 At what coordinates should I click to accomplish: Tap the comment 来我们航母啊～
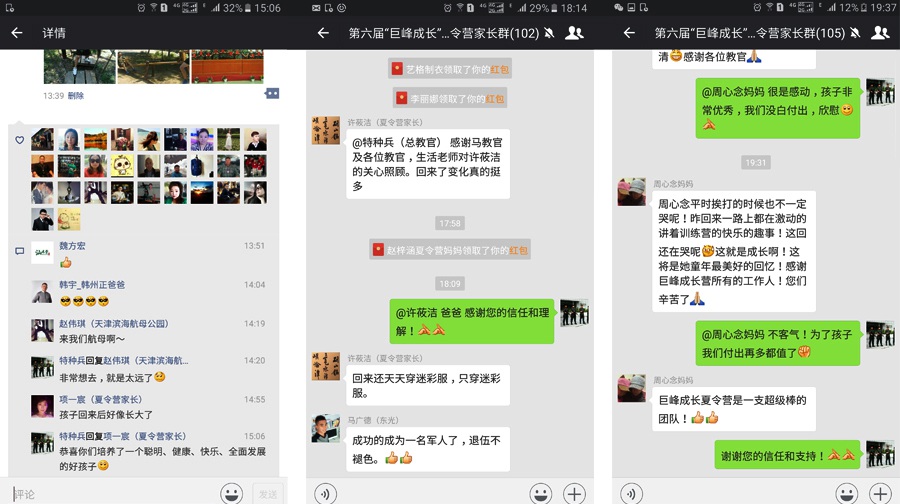(92, 339)
